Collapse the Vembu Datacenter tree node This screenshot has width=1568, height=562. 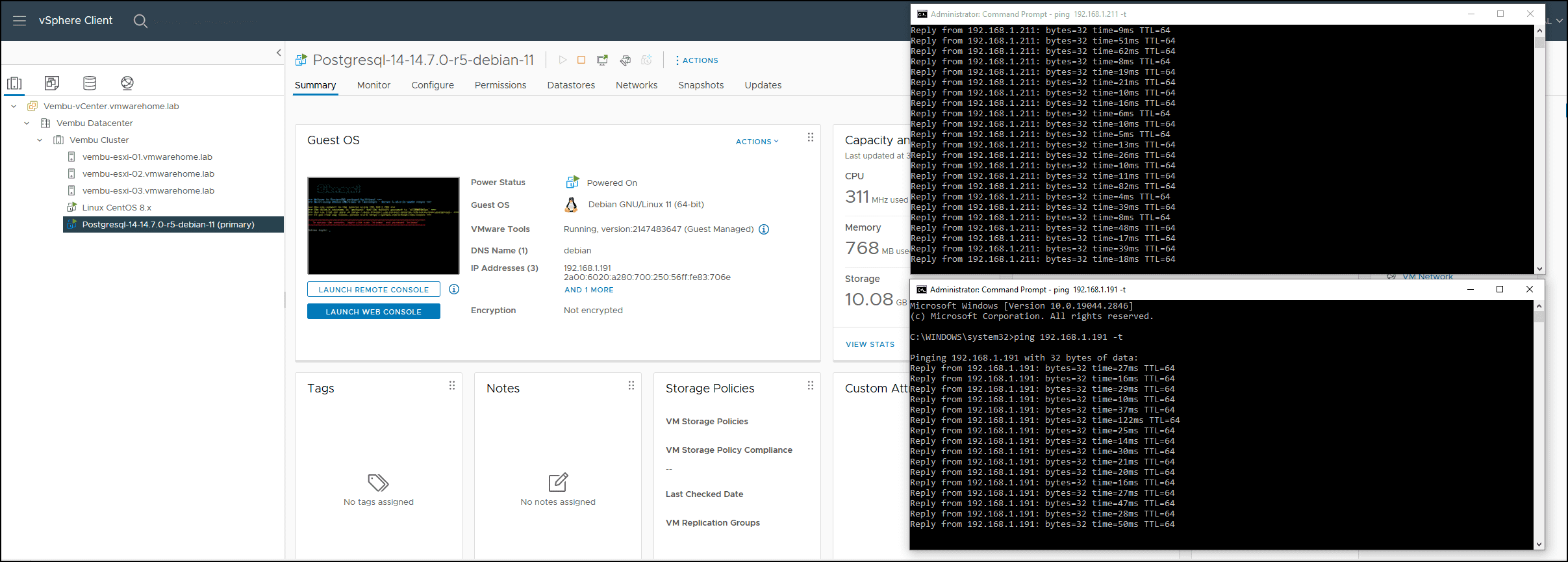[27, 123]
